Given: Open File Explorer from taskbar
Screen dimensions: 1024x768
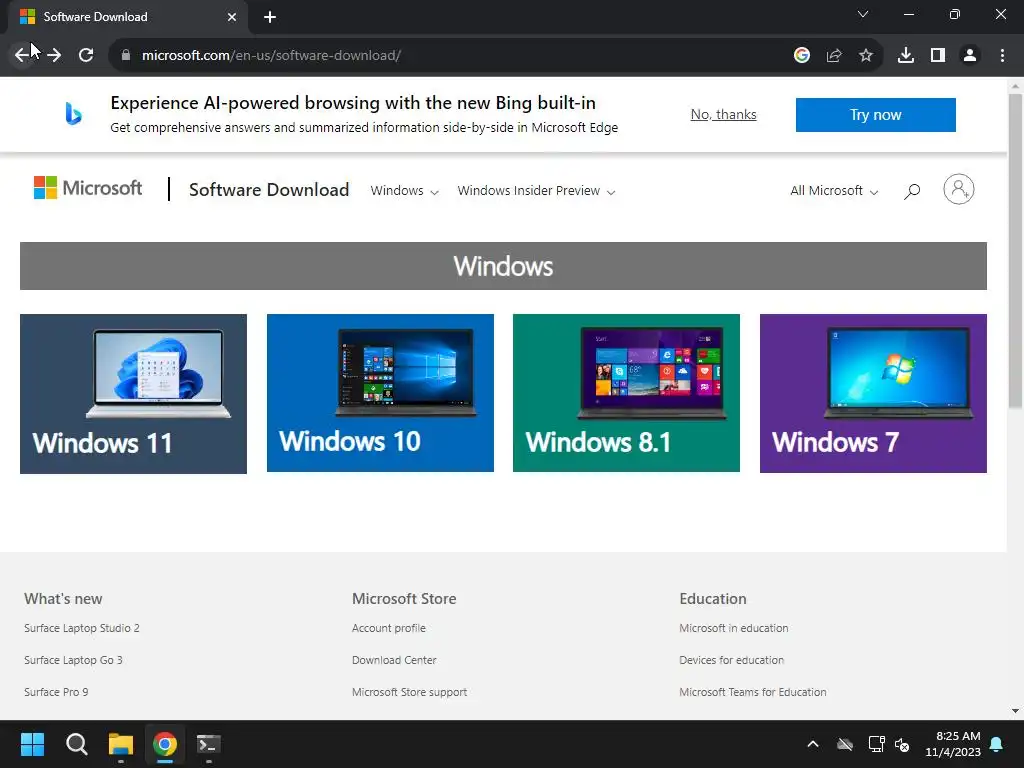Looking at the screenshot, I should [x=121, y=744].
